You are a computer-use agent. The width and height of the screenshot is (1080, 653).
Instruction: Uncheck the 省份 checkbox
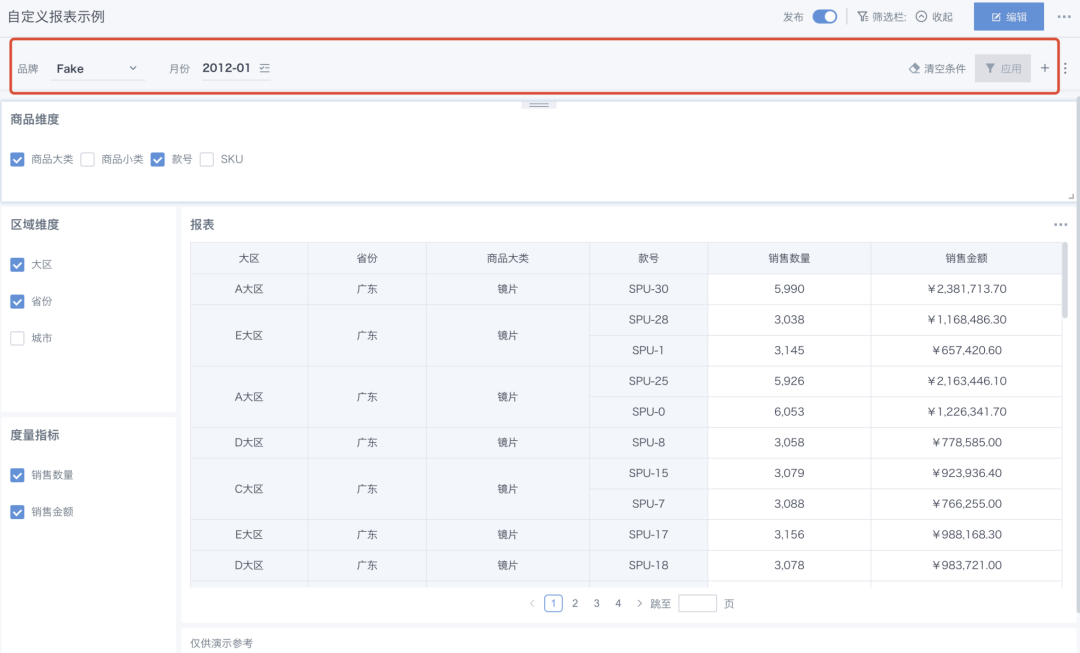coord(17,301)
